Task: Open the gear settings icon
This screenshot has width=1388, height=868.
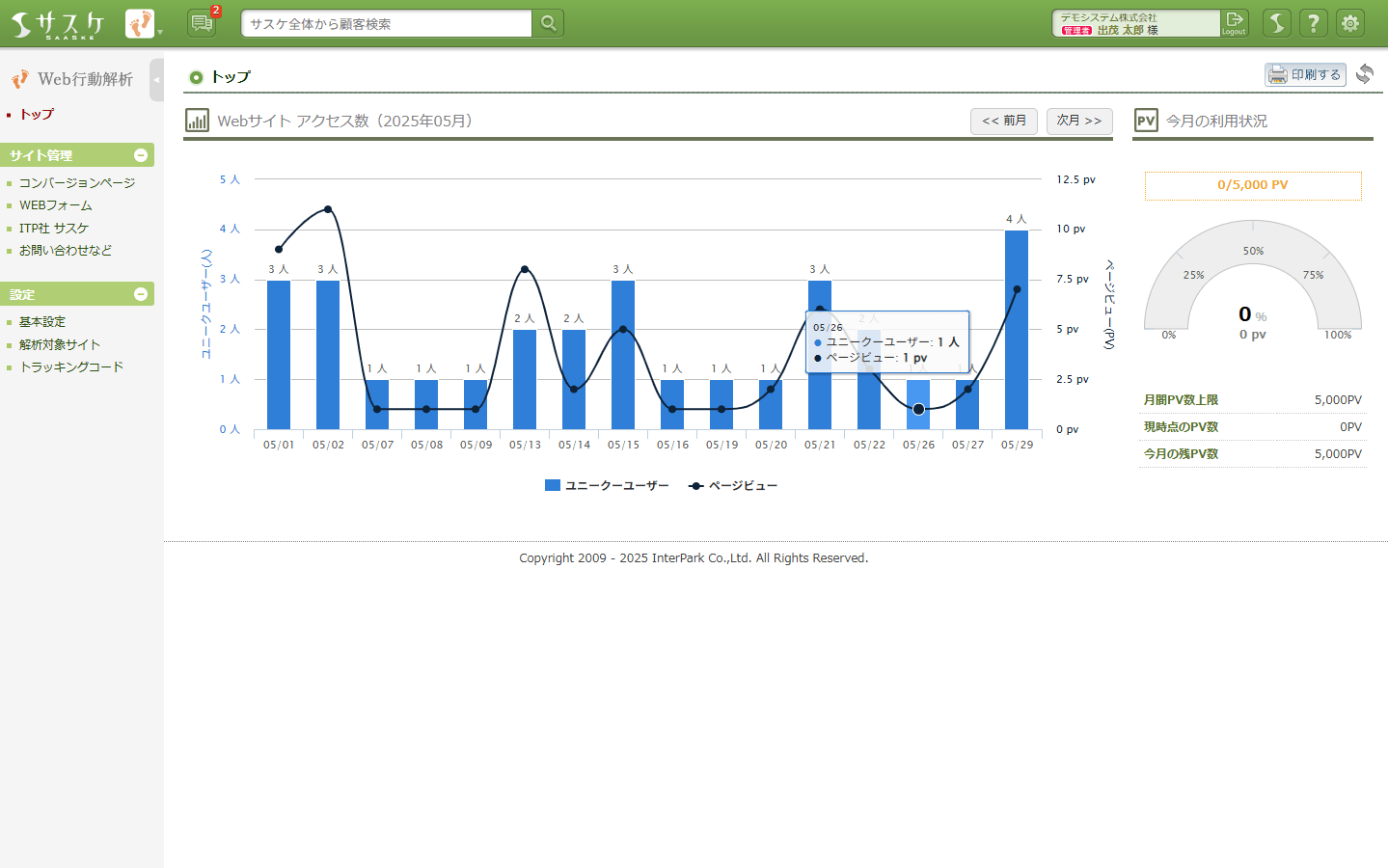Action: pyautogui.click(x=1349, y=23)
